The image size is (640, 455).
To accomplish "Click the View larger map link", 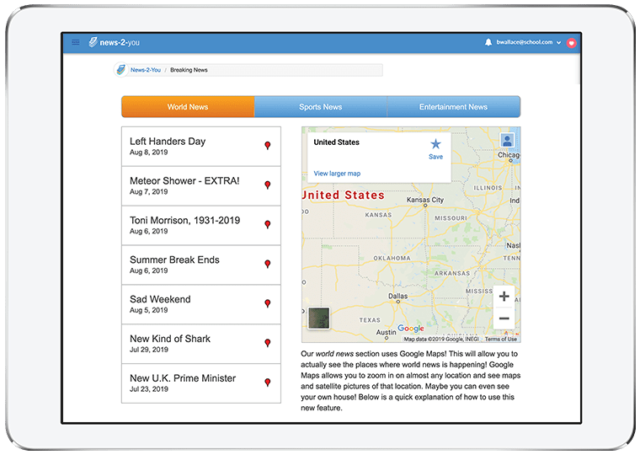I will pos(336,173).
